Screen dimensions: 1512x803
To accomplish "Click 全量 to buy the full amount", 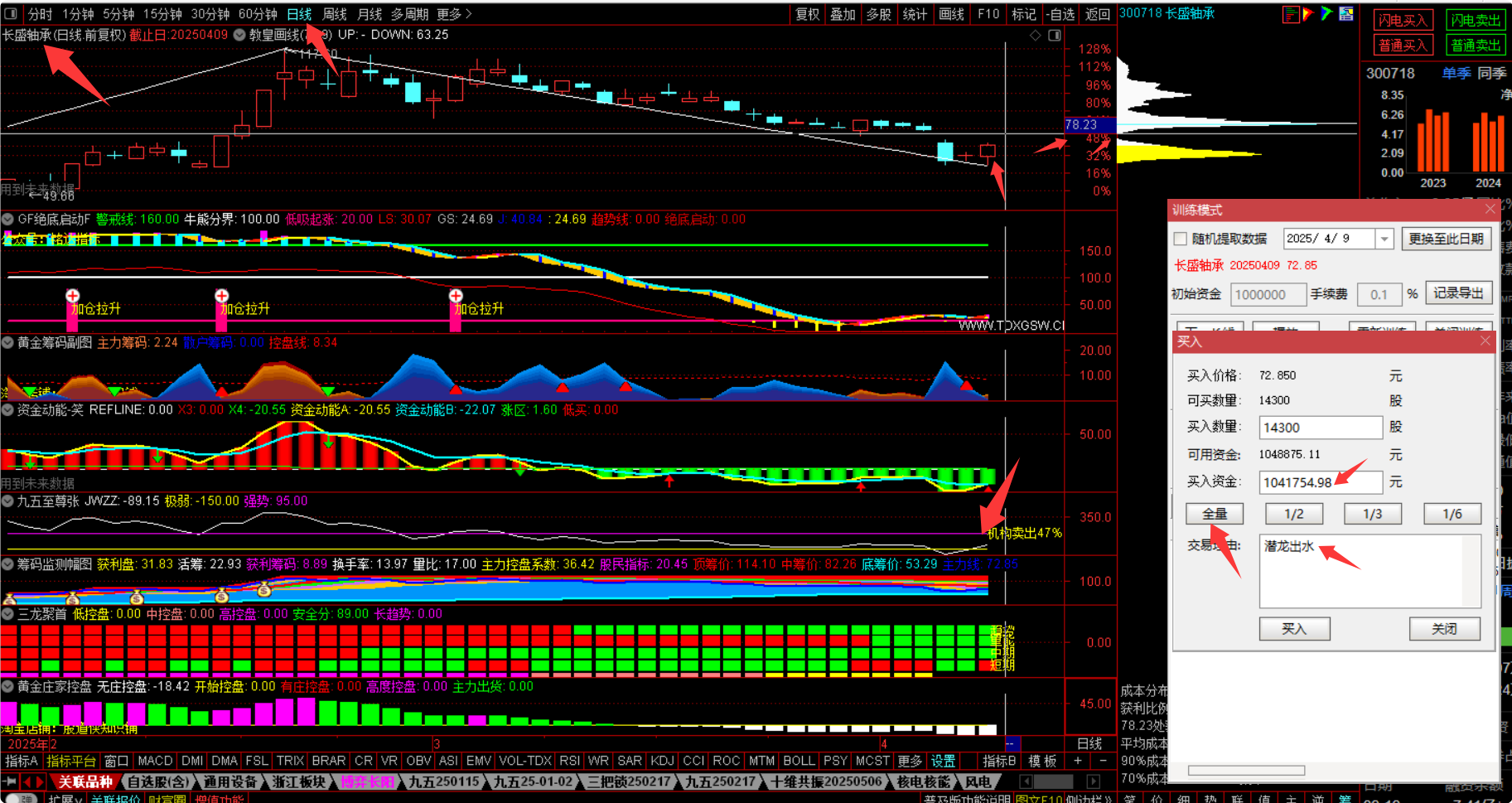I will tap(1215, 514).
